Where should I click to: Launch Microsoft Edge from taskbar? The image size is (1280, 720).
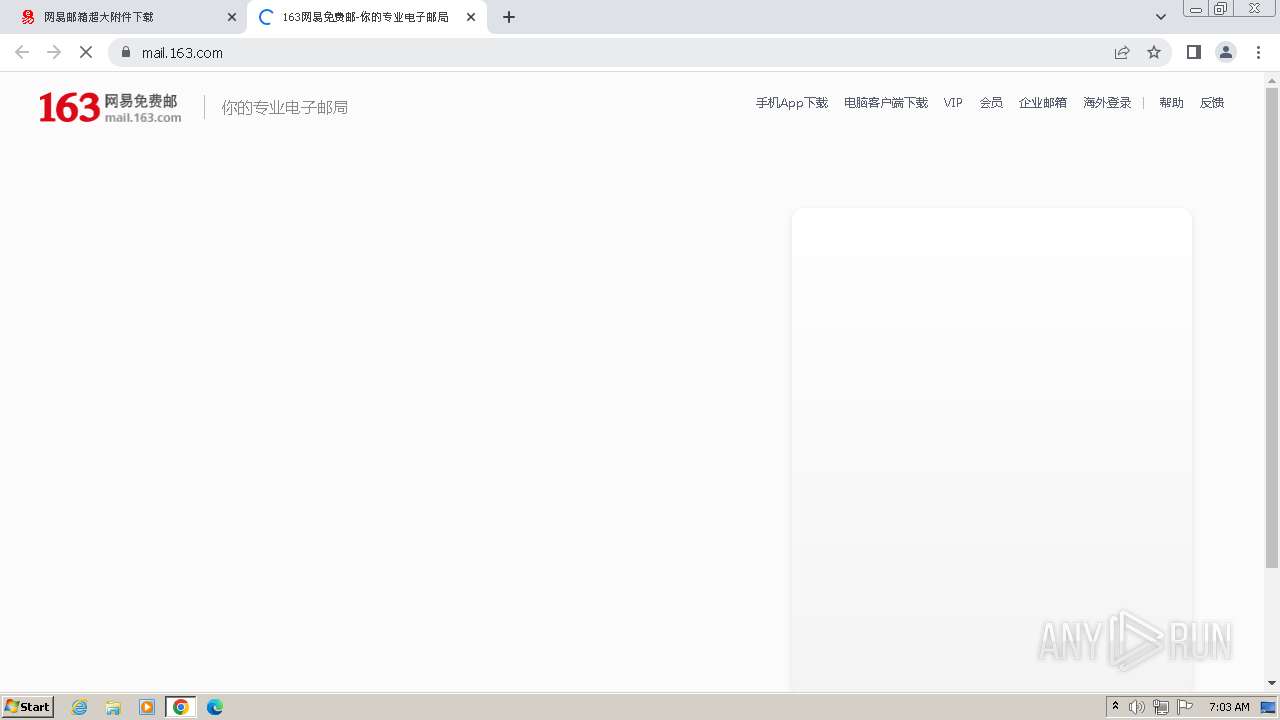[x=215, y=707]
